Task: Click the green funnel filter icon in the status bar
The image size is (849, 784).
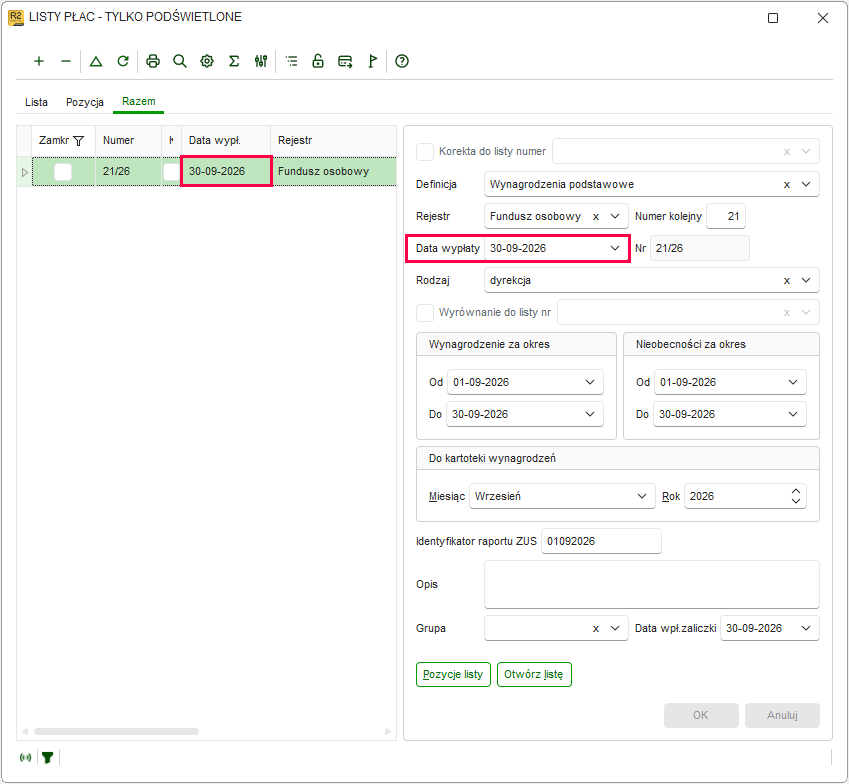Action: 48,757
